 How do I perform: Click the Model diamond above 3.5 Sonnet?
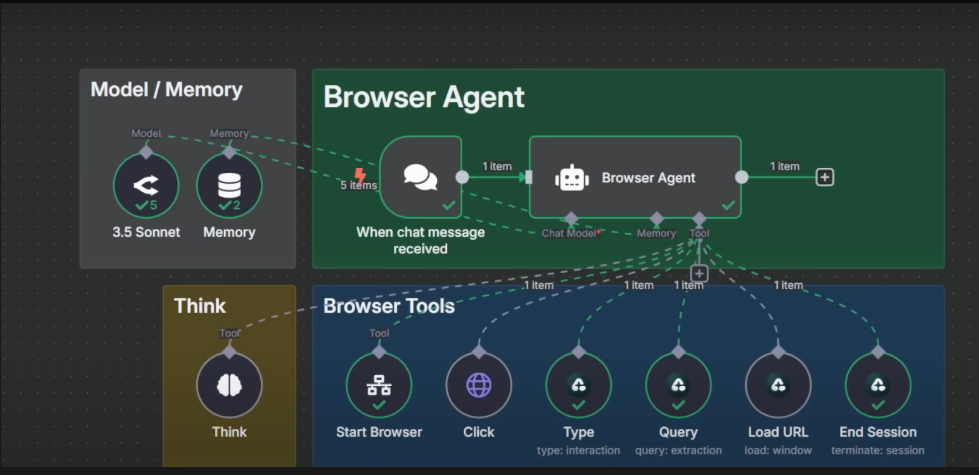[146, 152]
